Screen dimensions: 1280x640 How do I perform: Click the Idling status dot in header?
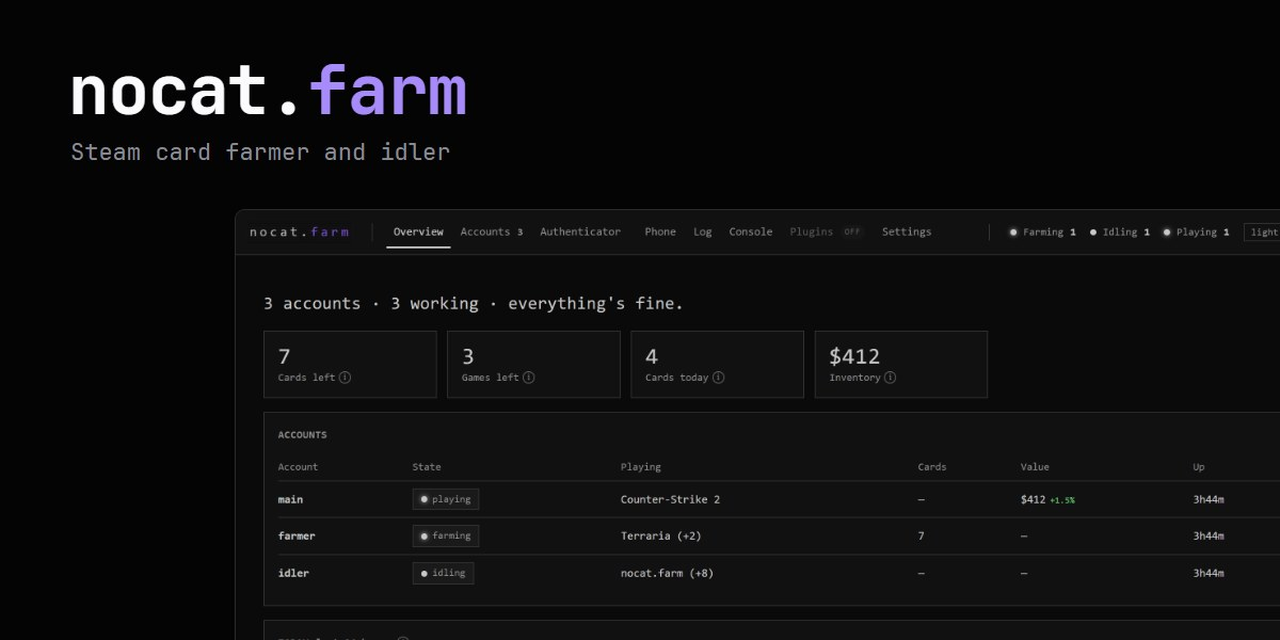click(x=1093, y=232)
